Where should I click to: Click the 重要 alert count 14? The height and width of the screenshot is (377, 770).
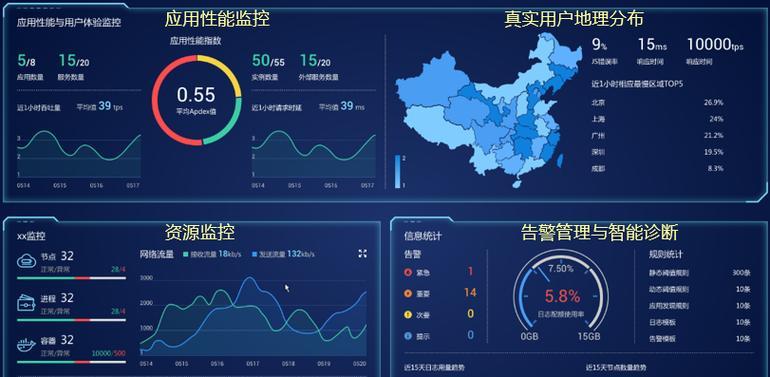(470, 293)
